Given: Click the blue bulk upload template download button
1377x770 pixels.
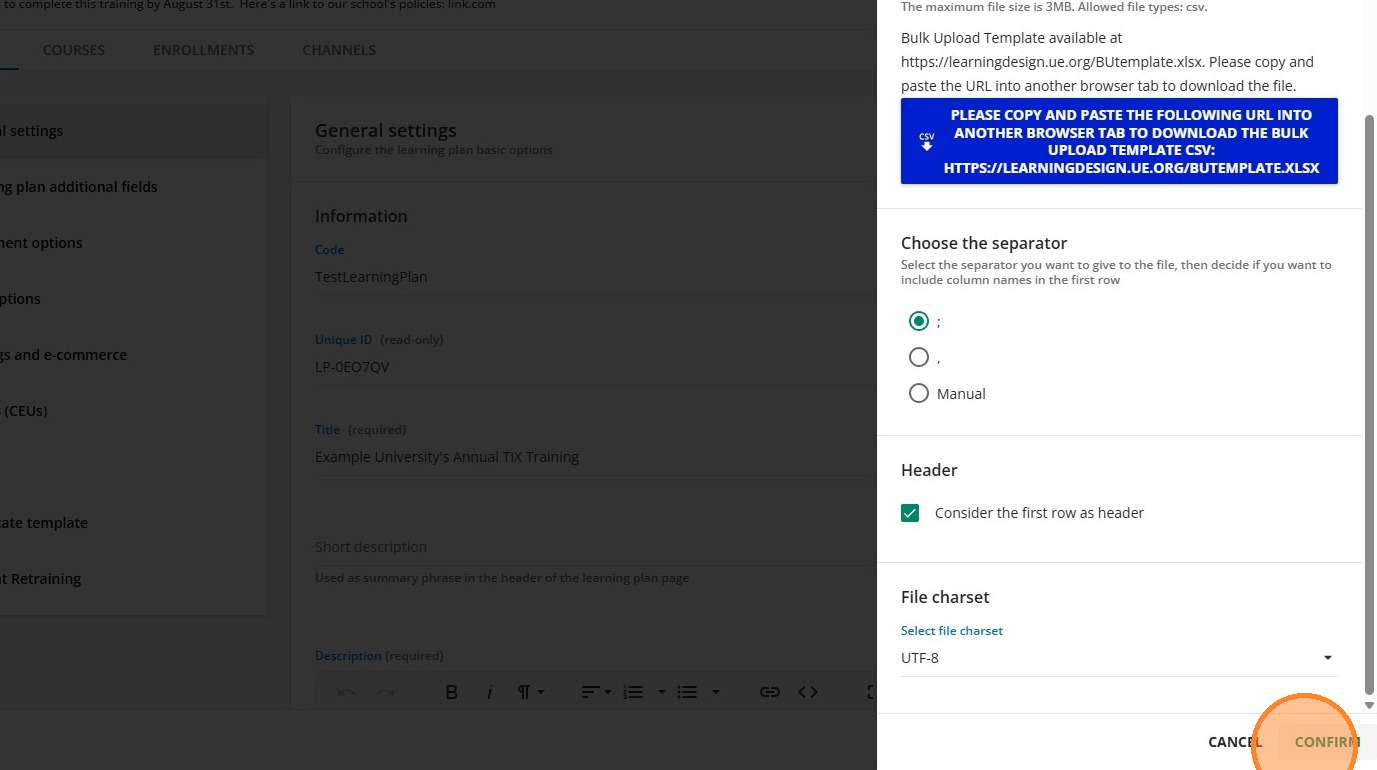Looking at the screenshot, I should tap(1119, 141).
